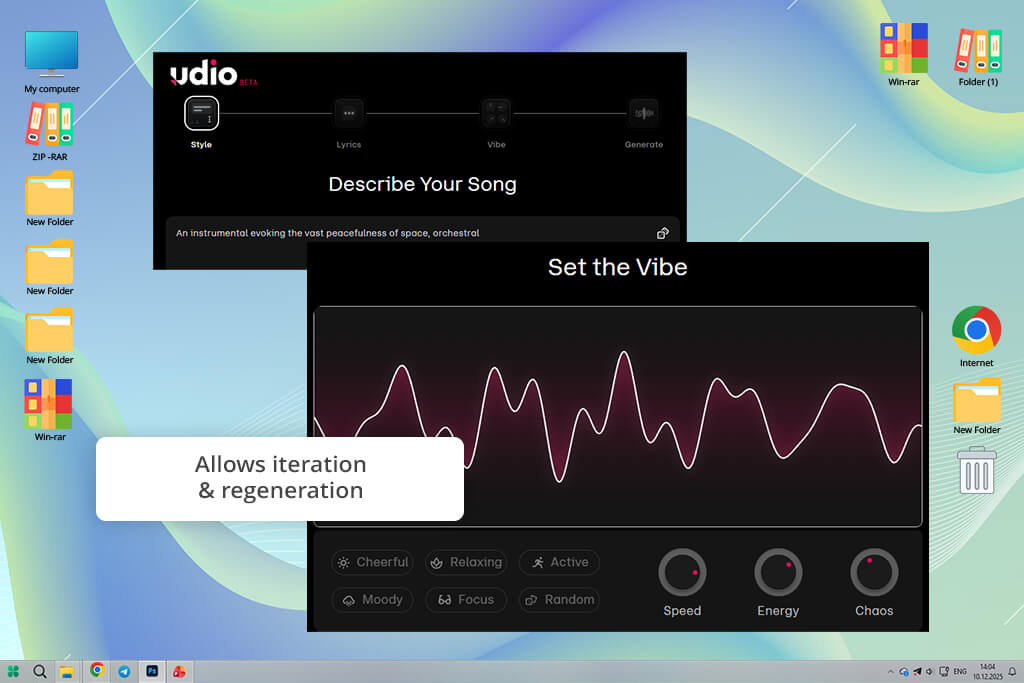Open the taskbar clock and date
Screen dimensions: 1024x683
pyautogui.click(x=987, y=671)
